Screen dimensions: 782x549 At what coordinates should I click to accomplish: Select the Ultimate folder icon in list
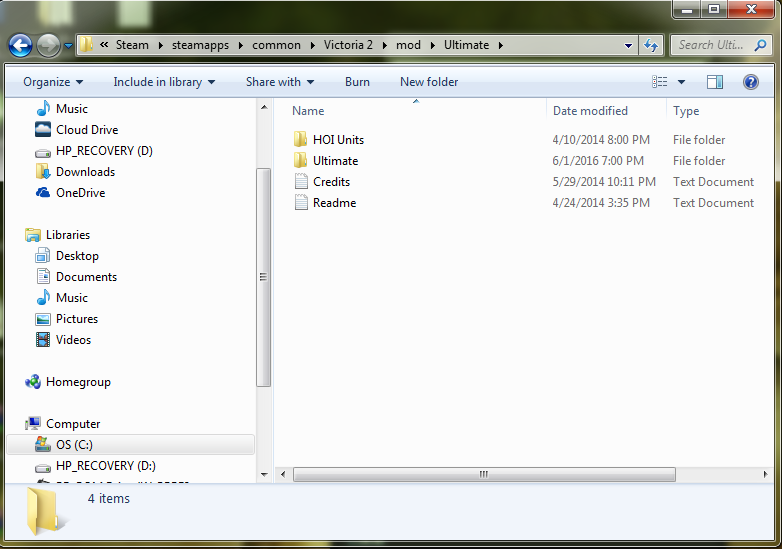[x=301, y=161]
